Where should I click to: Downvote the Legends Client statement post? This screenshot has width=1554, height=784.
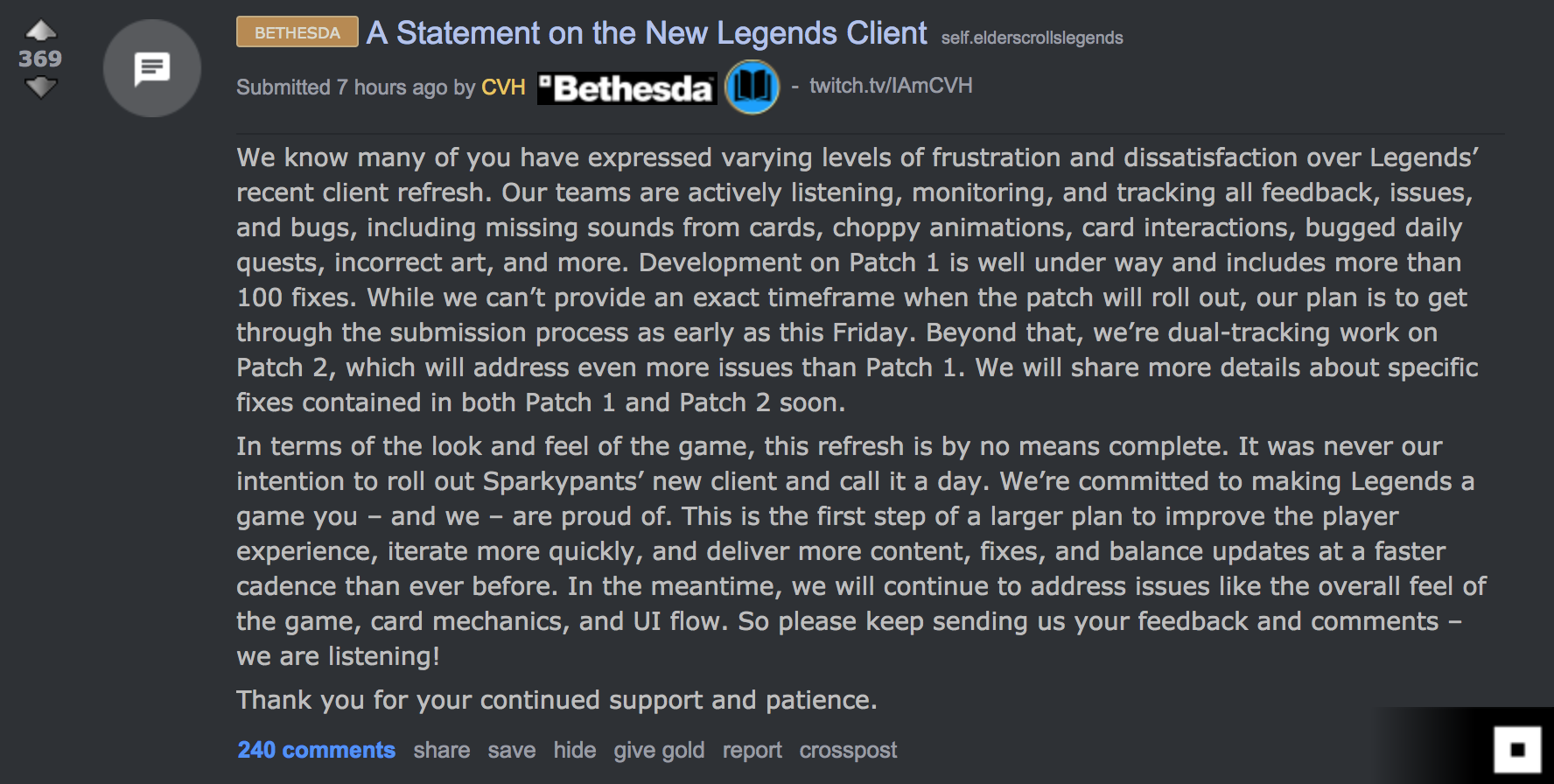(40, 87)
